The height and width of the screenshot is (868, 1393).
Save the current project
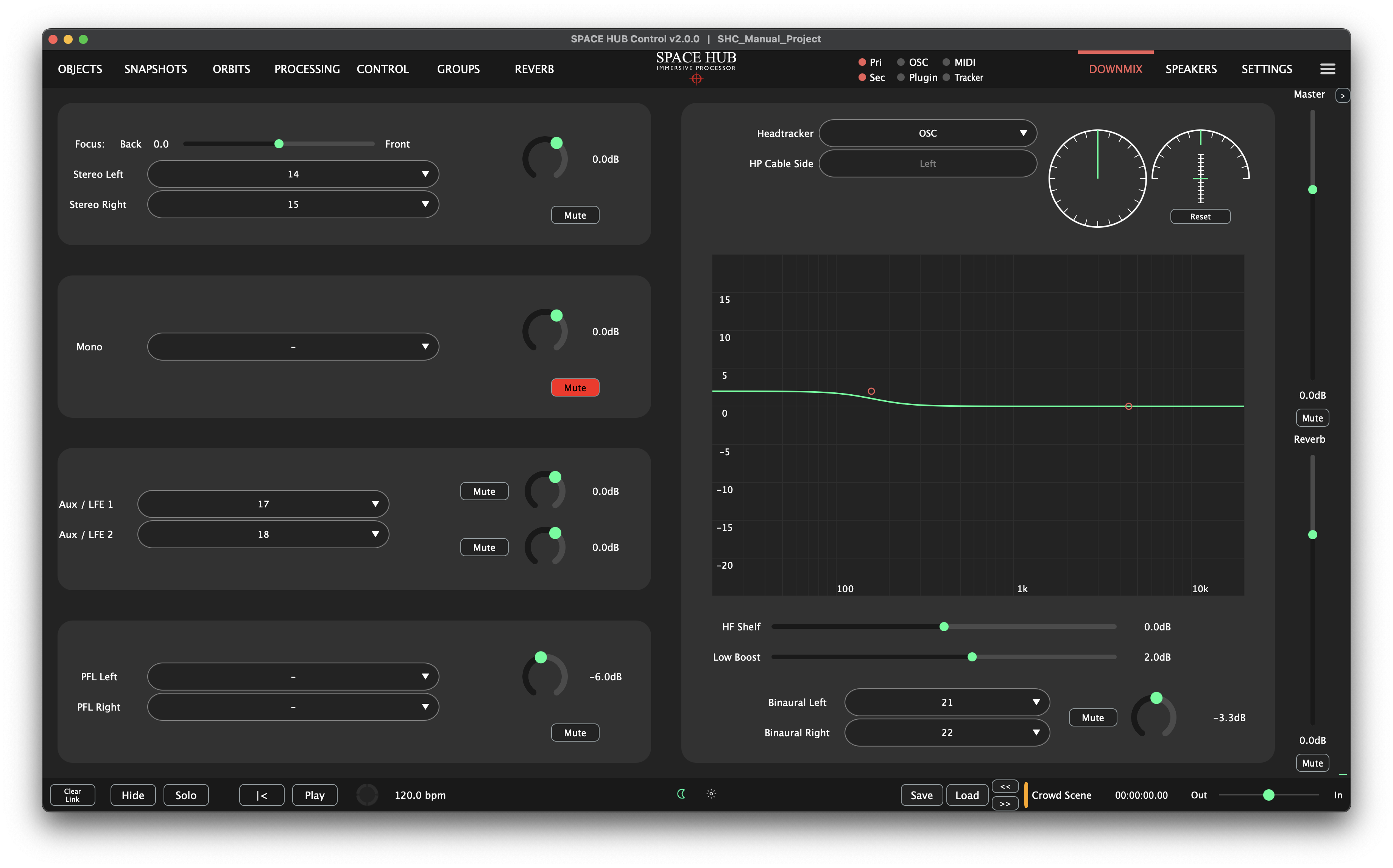(x=922, y=795)
